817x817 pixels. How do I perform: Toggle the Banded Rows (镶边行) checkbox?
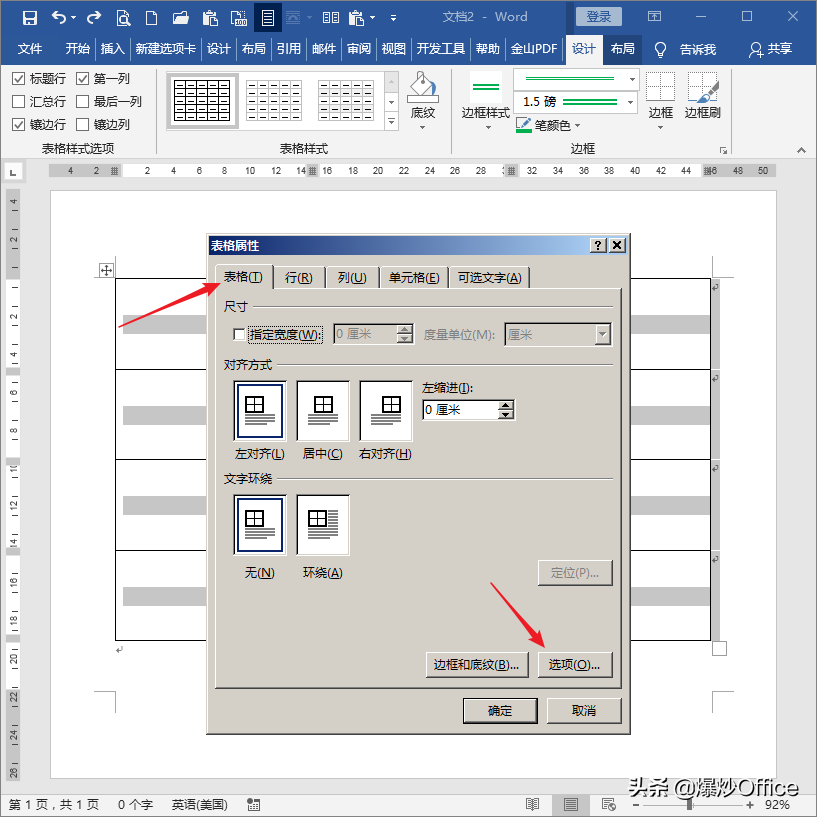click(x=18, y=125)
